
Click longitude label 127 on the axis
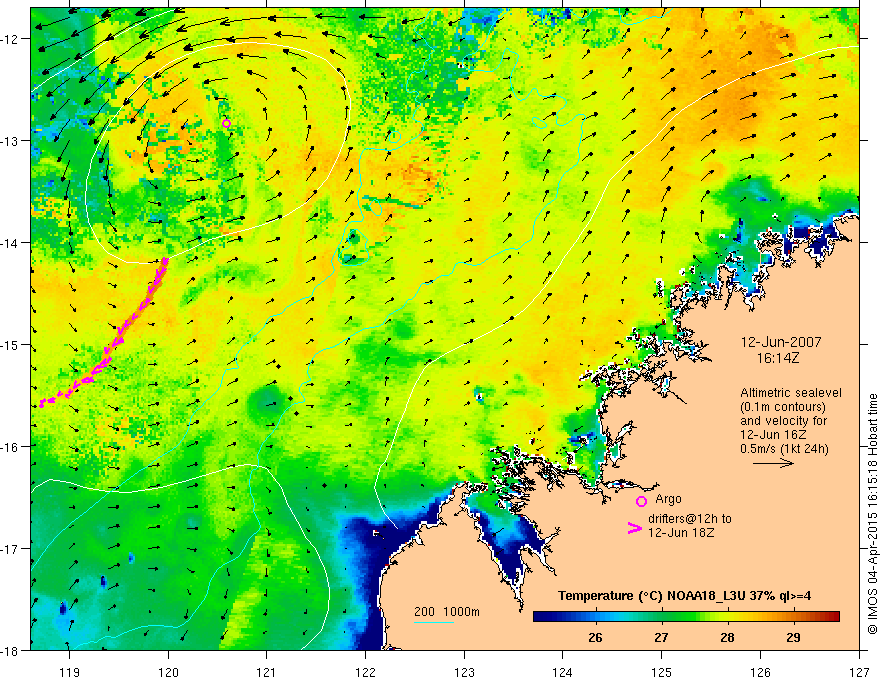click(x=859, y=672)
